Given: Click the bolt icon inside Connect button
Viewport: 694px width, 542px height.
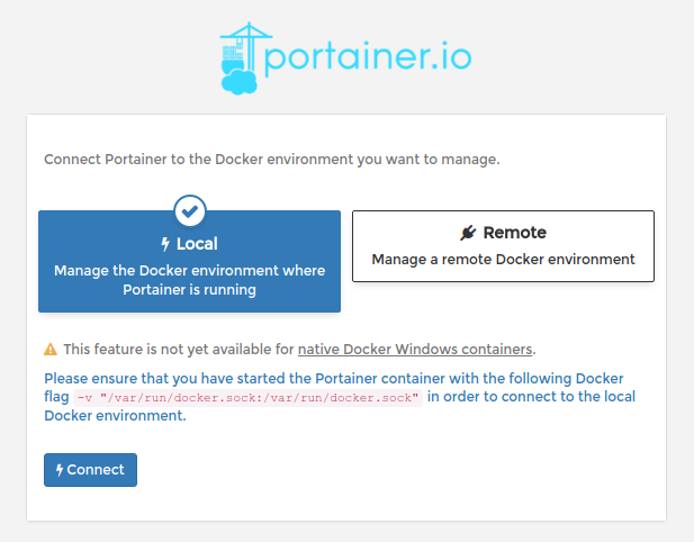Looking at the screenshot, I should point(59,470).
